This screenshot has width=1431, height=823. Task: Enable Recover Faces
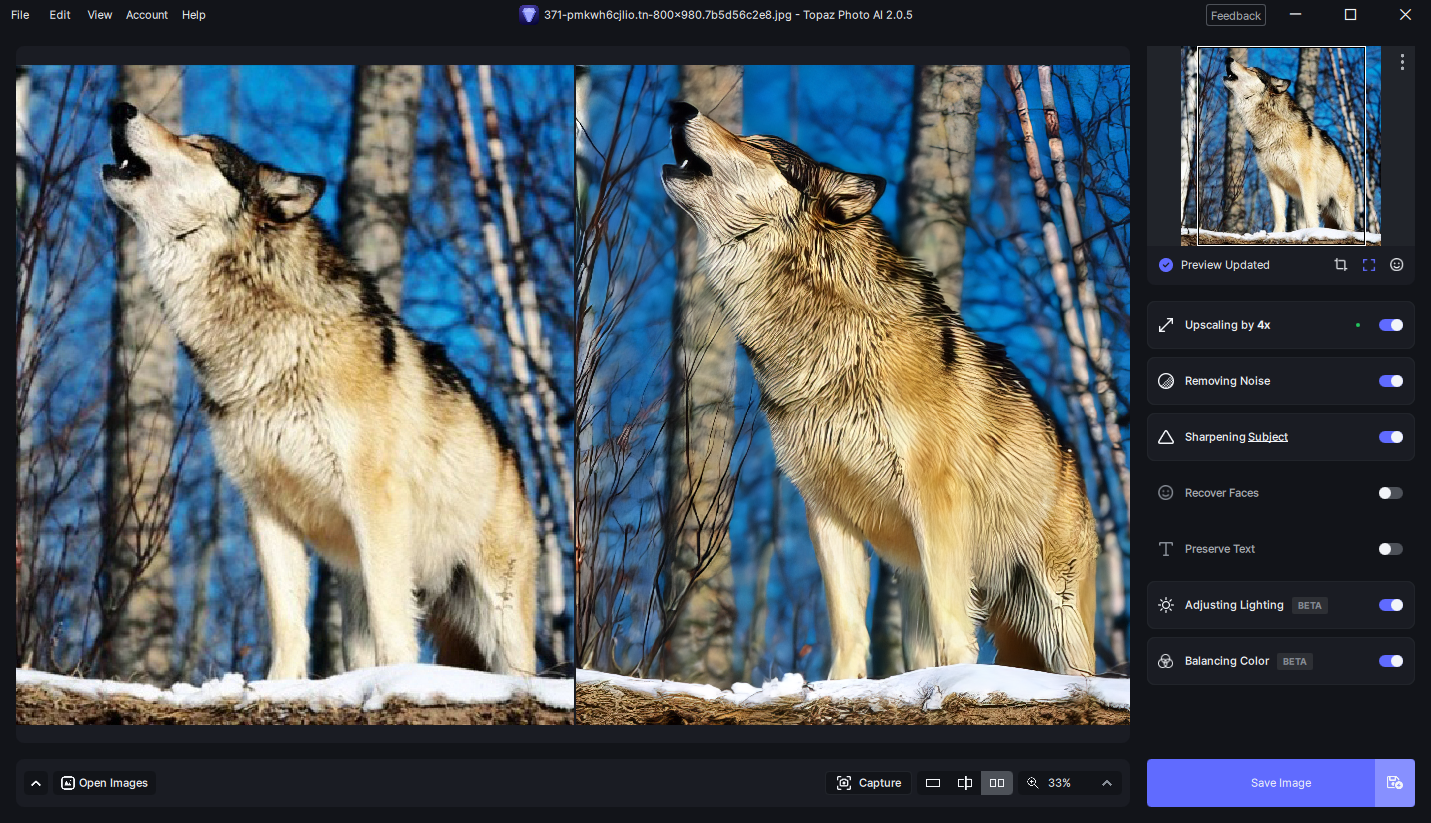click(1390, 492)
